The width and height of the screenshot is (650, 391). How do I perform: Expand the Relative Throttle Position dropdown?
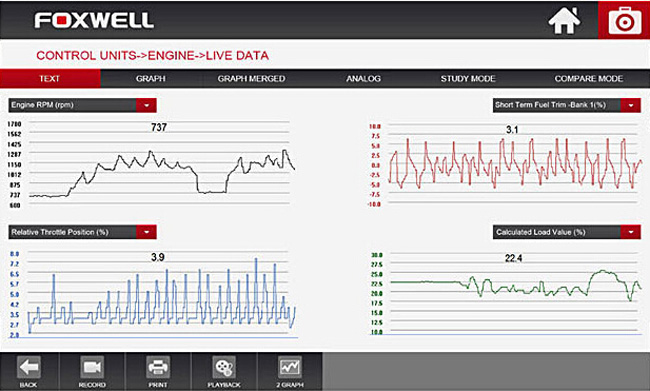146,232
